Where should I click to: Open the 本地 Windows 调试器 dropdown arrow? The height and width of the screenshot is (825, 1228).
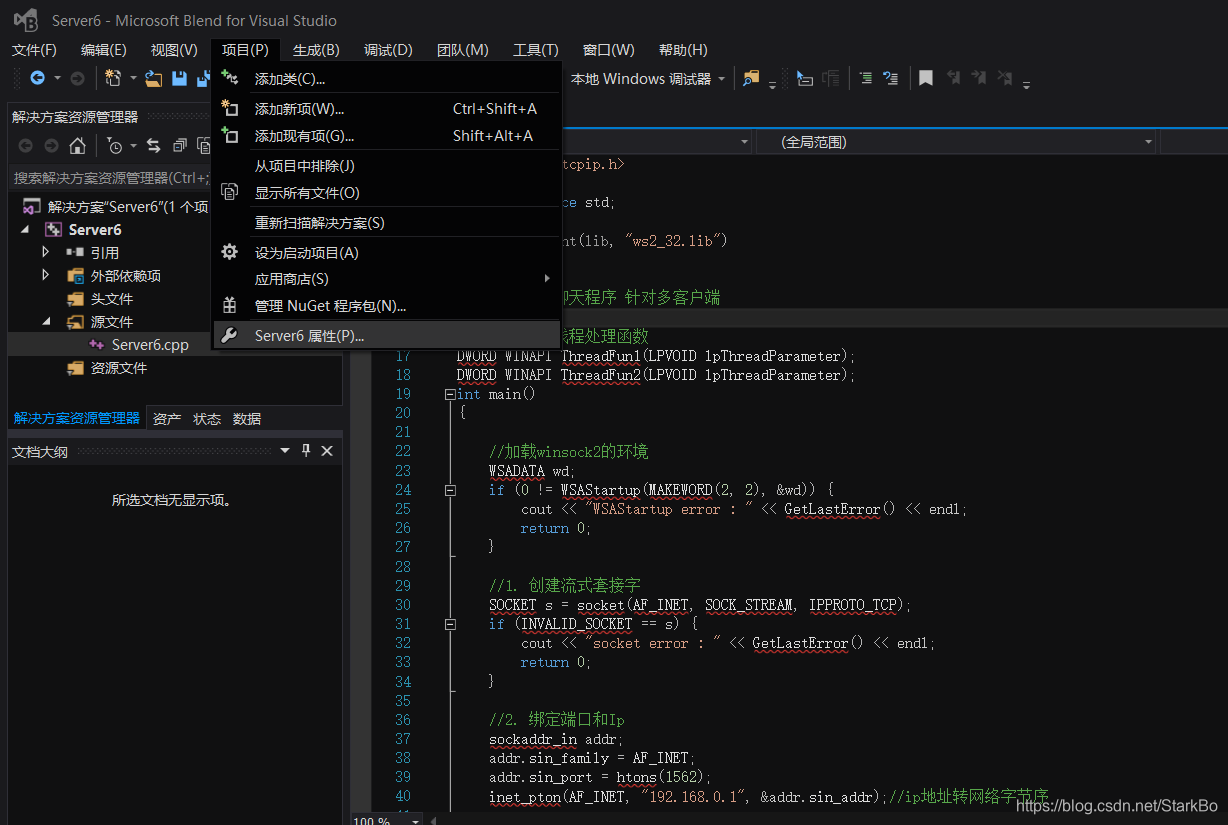click(x=721, y=79)
